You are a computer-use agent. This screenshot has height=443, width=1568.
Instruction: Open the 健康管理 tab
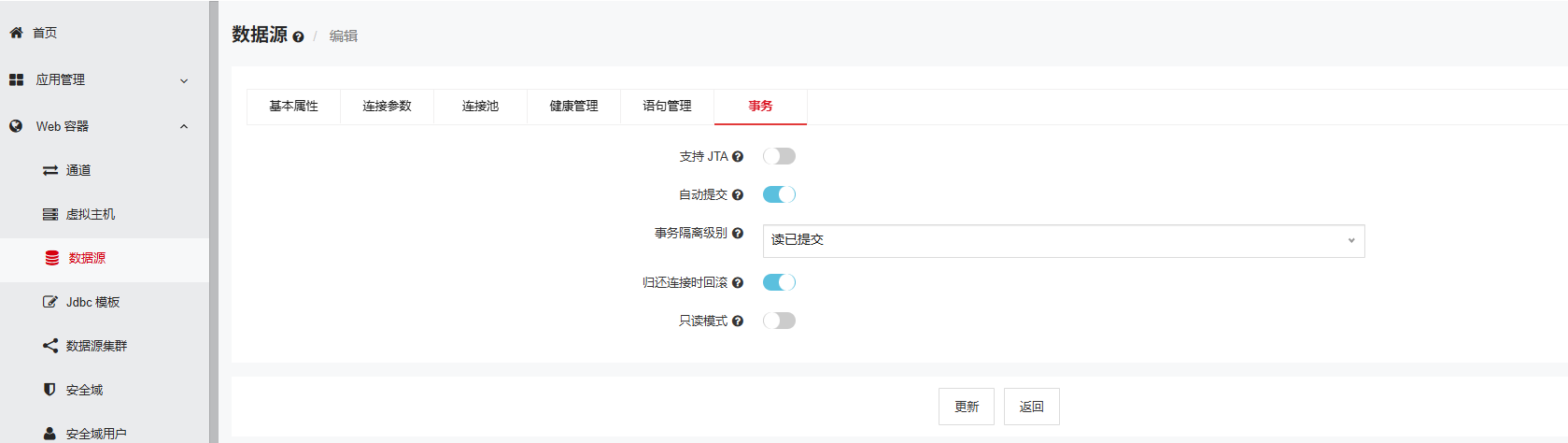pyautogui.click(x=573, y=107)
